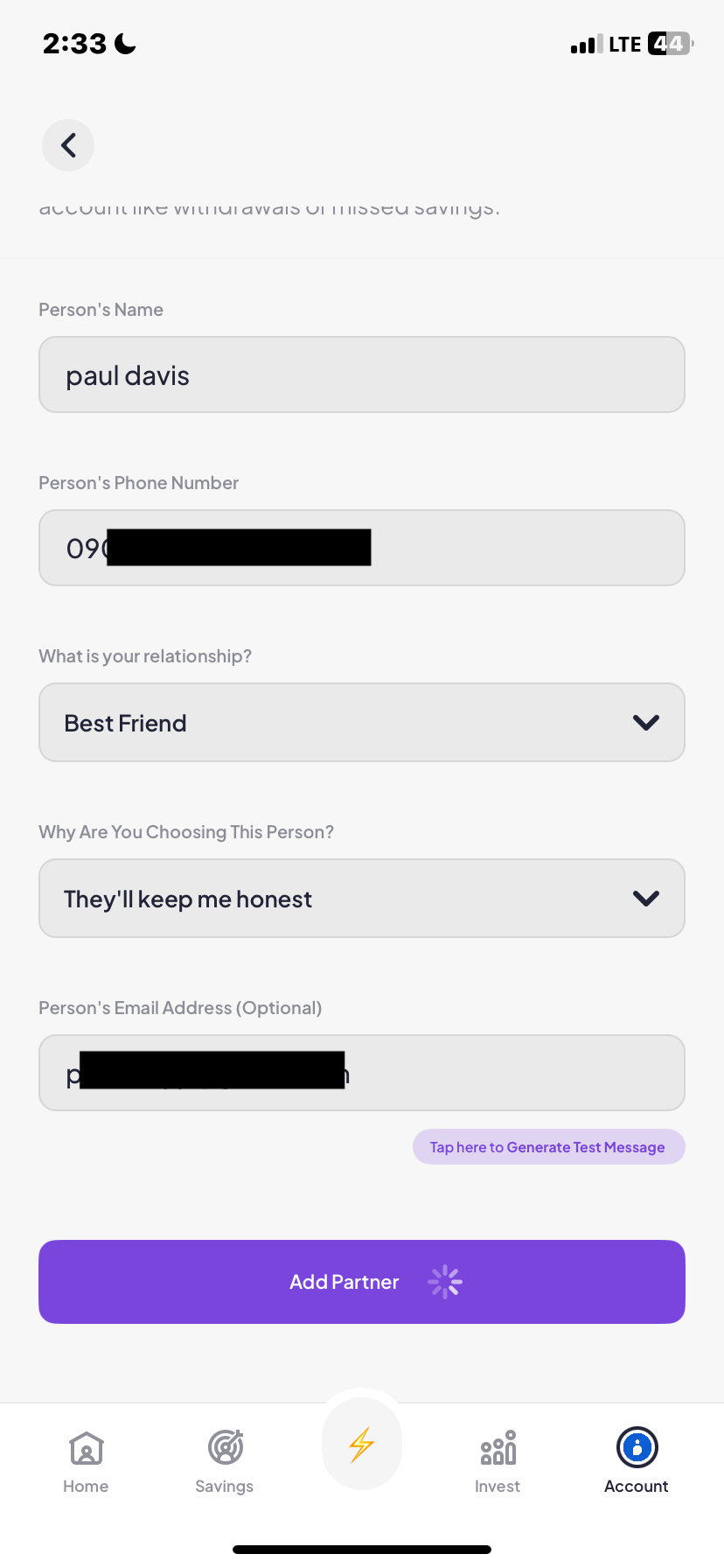Tap the battery indicator in status bar

tap(669, 44)
